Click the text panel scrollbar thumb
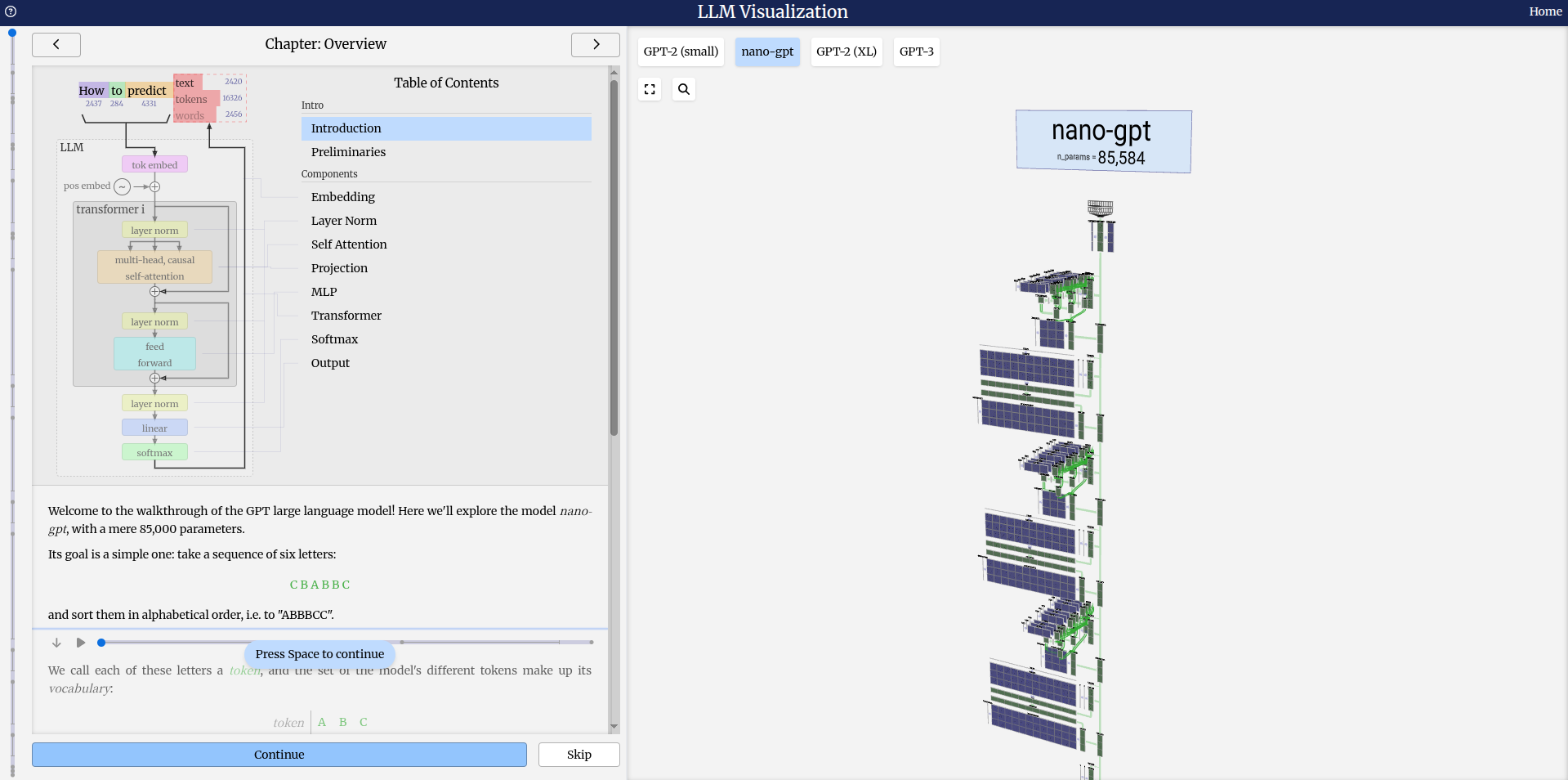The height and width of the screenshot is (780, 1568). click(614, 258)
